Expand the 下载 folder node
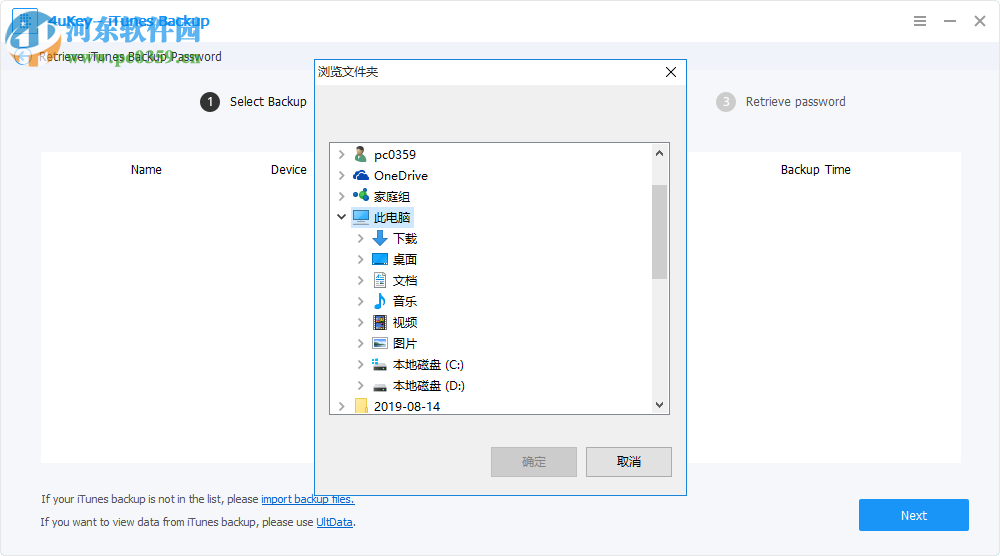 360,238
